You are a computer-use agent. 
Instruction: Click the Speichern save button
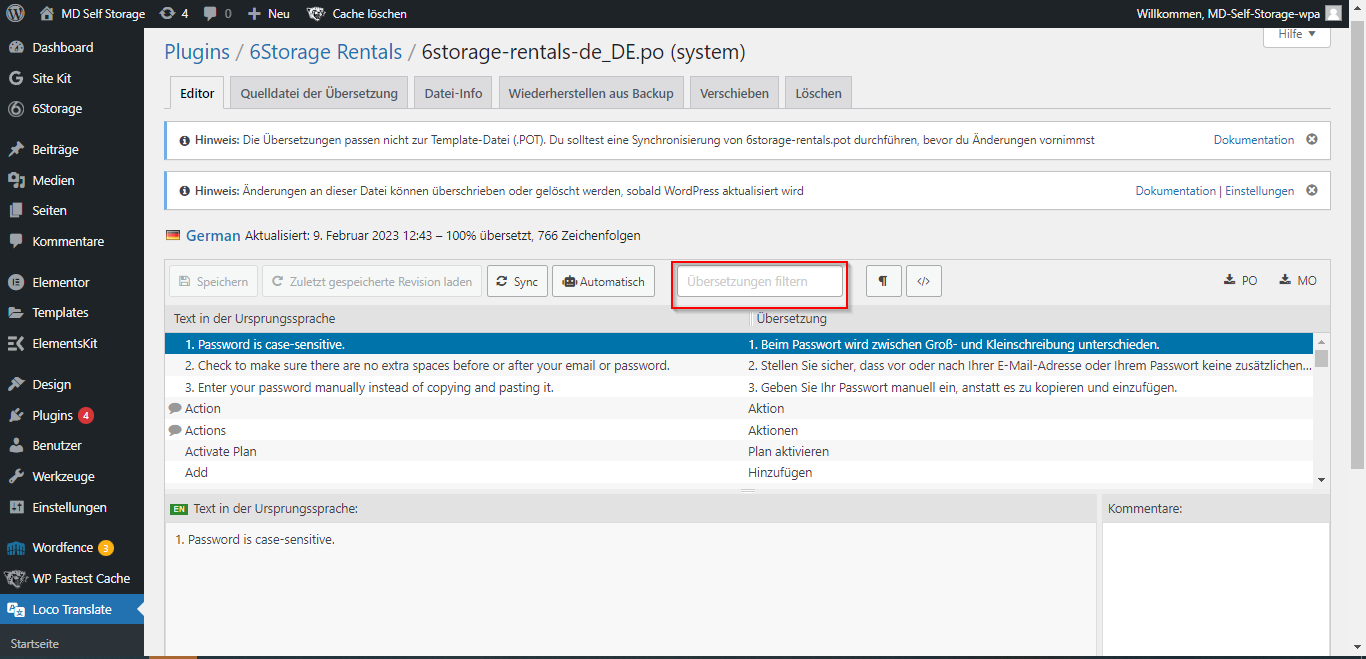point(213,281)
